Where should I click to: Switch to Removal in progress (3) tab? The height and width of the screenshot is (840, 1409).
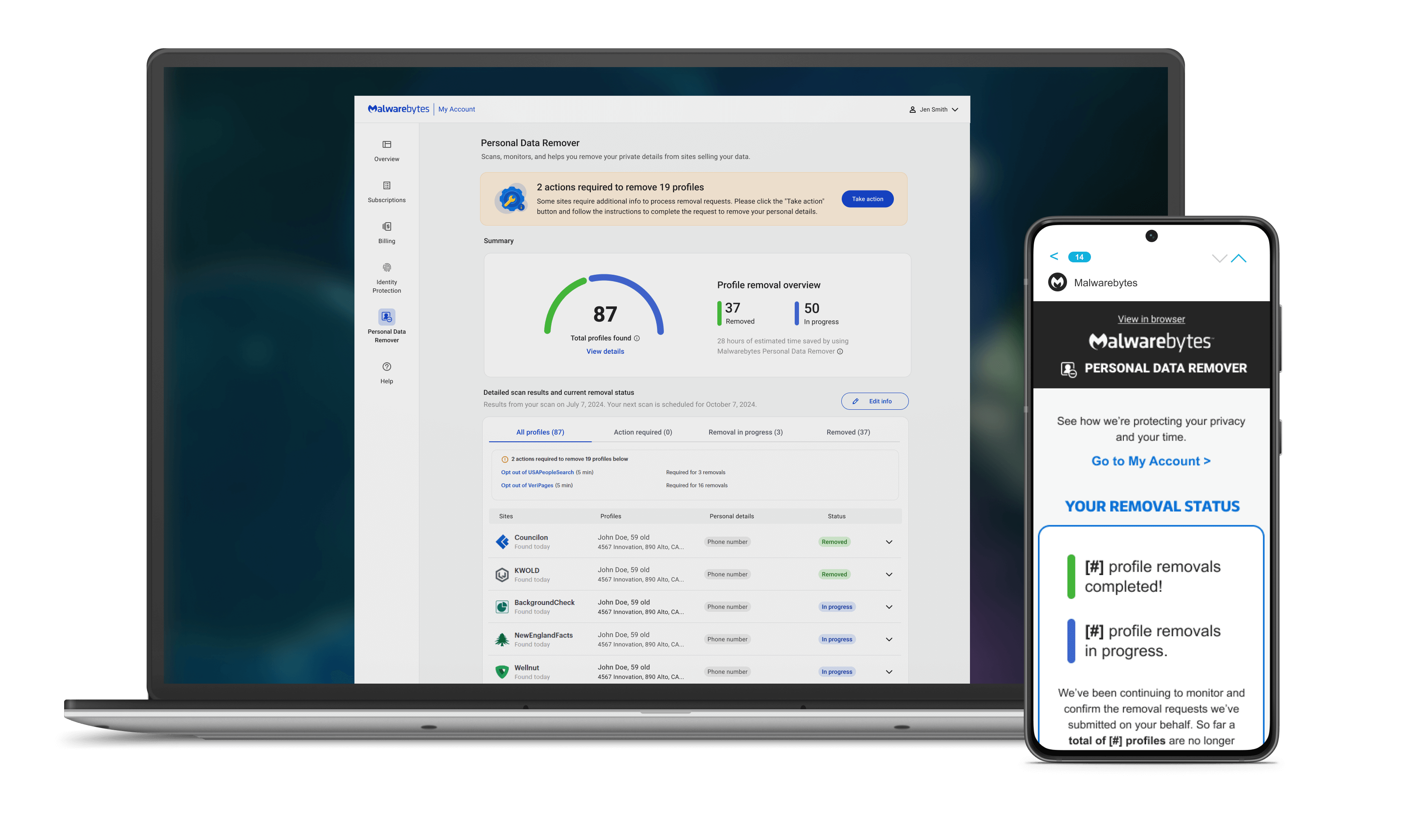(x=745, y=432)
